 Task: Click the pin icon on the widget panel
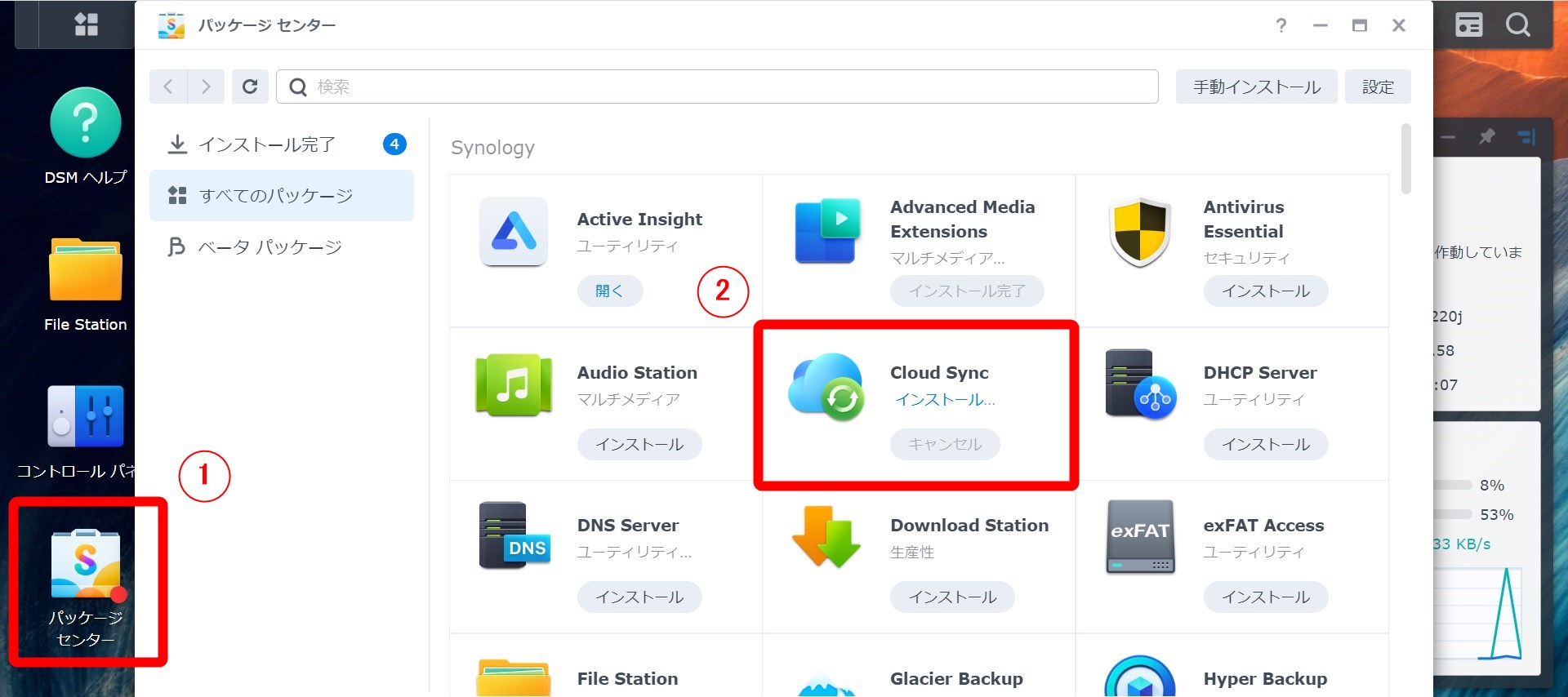click(x=1486, y=137)
